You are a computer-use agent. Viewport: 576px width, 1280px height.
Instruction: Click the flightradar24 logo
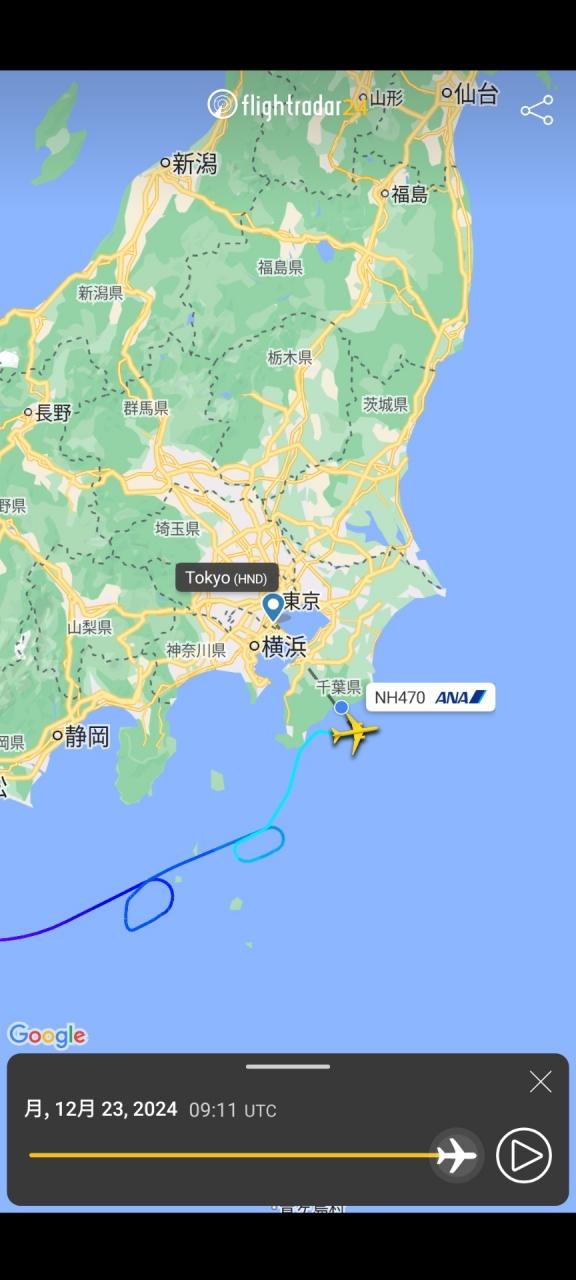(x=287, y=104)
